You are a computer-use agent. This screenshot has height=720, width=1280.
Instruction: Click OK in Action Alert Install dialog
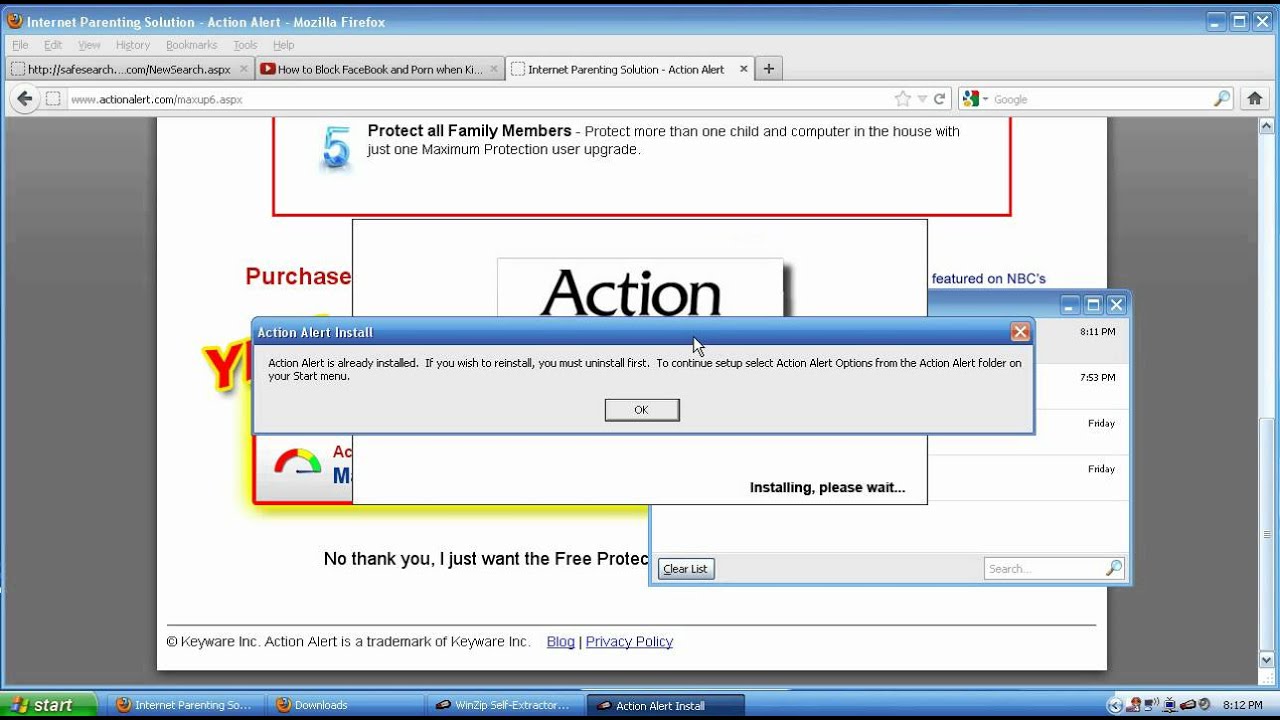pos(642,410)
